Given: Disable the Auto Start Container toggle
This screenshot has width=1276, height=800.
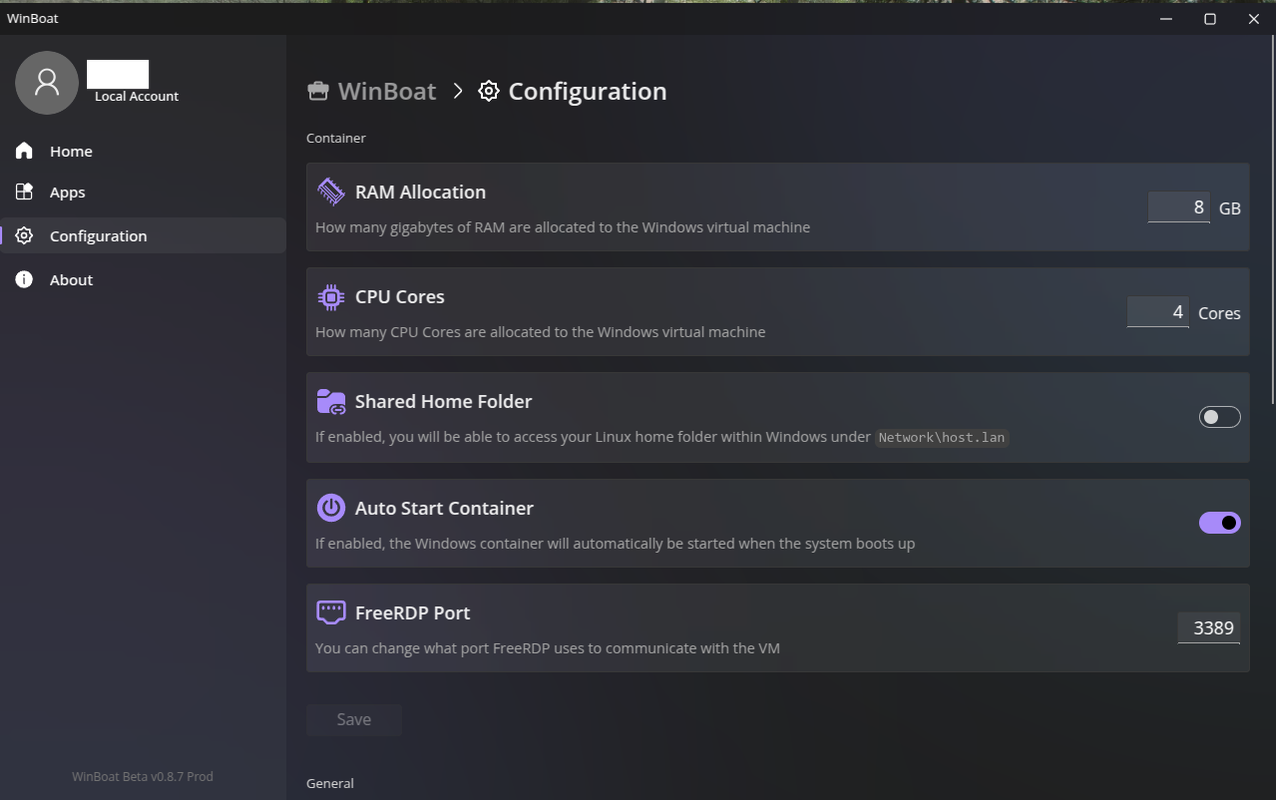Looking at the screenshot, I should click(1219, 523).
